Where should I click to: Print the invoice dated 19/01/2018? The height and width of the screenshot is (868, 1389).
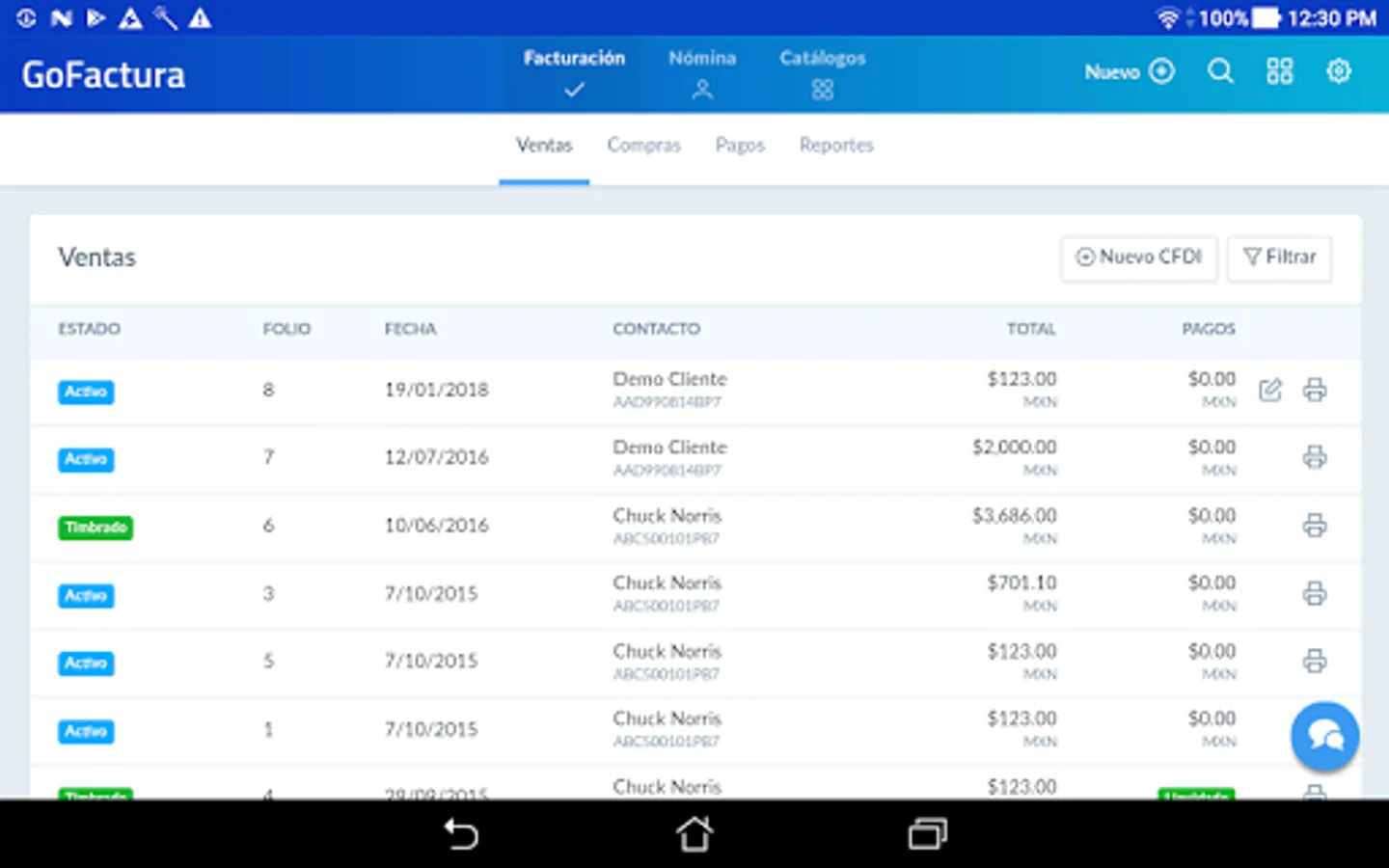(x=1315, y=390)
